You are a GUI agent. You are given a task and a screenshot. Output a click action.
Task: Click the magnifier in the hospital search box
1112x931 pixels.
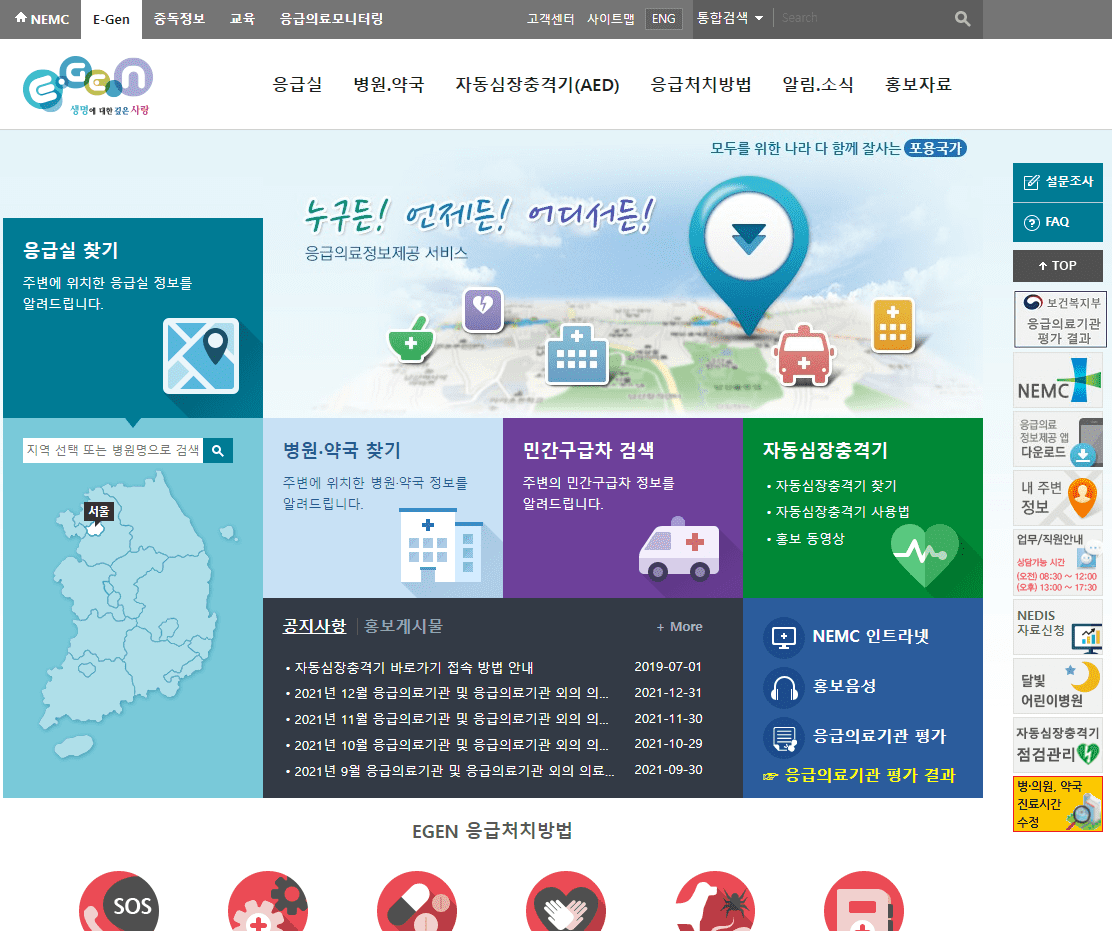pyautogui.click(x=218, y=450)
